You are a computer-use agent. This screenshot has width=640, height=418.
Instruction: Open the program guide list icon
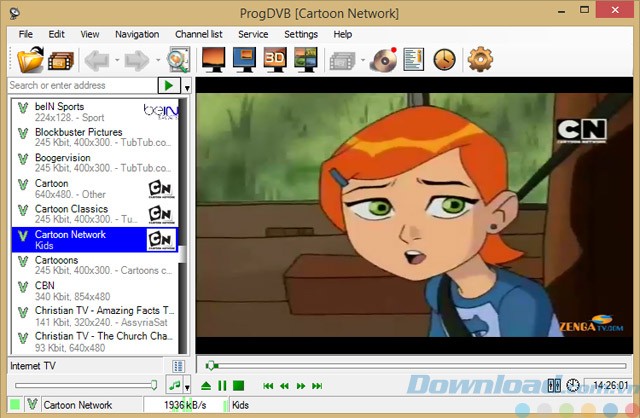click(414, 60)
